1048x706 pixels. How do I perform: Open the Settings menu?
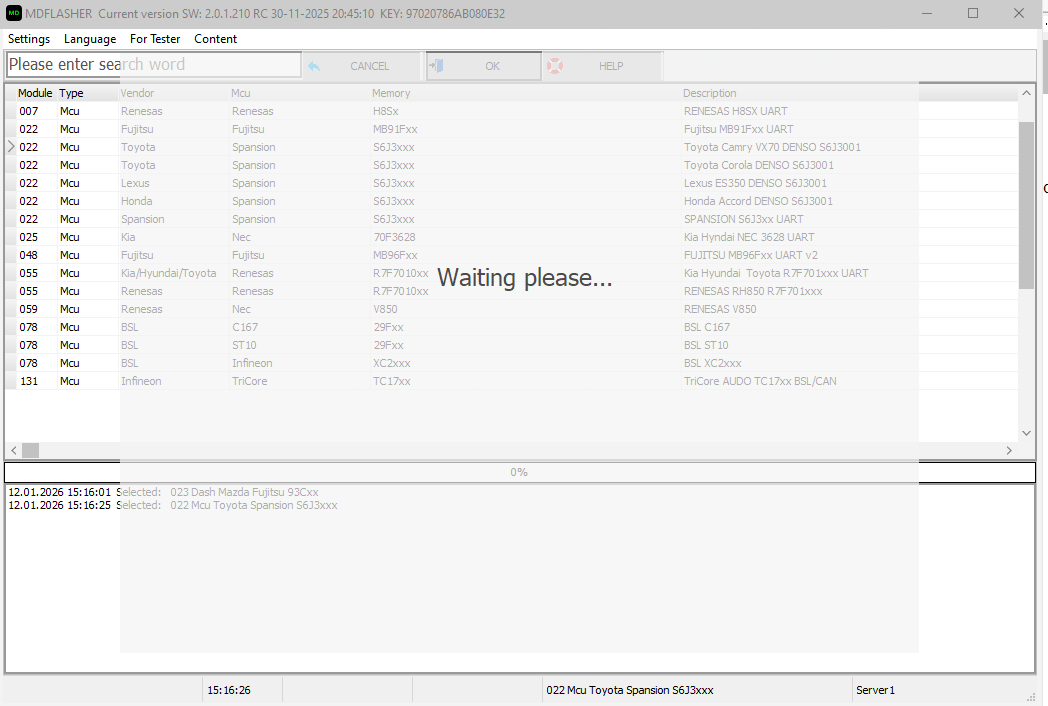(x=29, y=39)
